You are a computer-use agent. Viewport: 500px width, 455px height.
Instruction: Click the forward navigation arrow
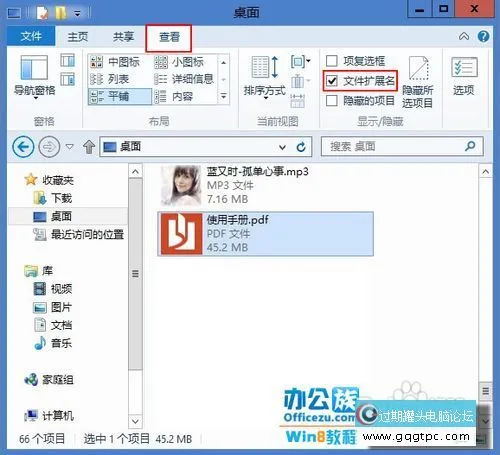tap(49, 147)
